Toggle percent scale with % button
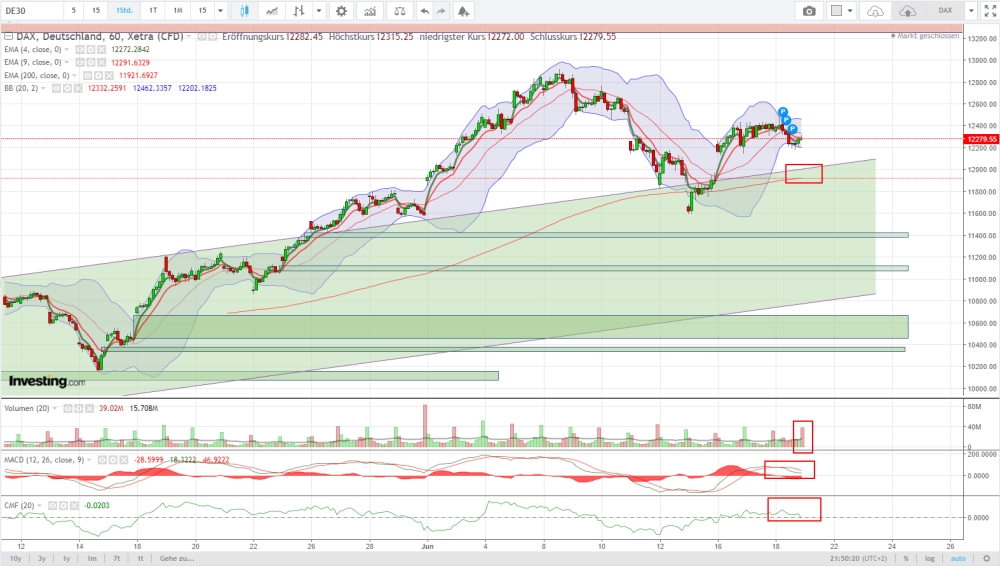1000x566 pixels. point(906,558)
